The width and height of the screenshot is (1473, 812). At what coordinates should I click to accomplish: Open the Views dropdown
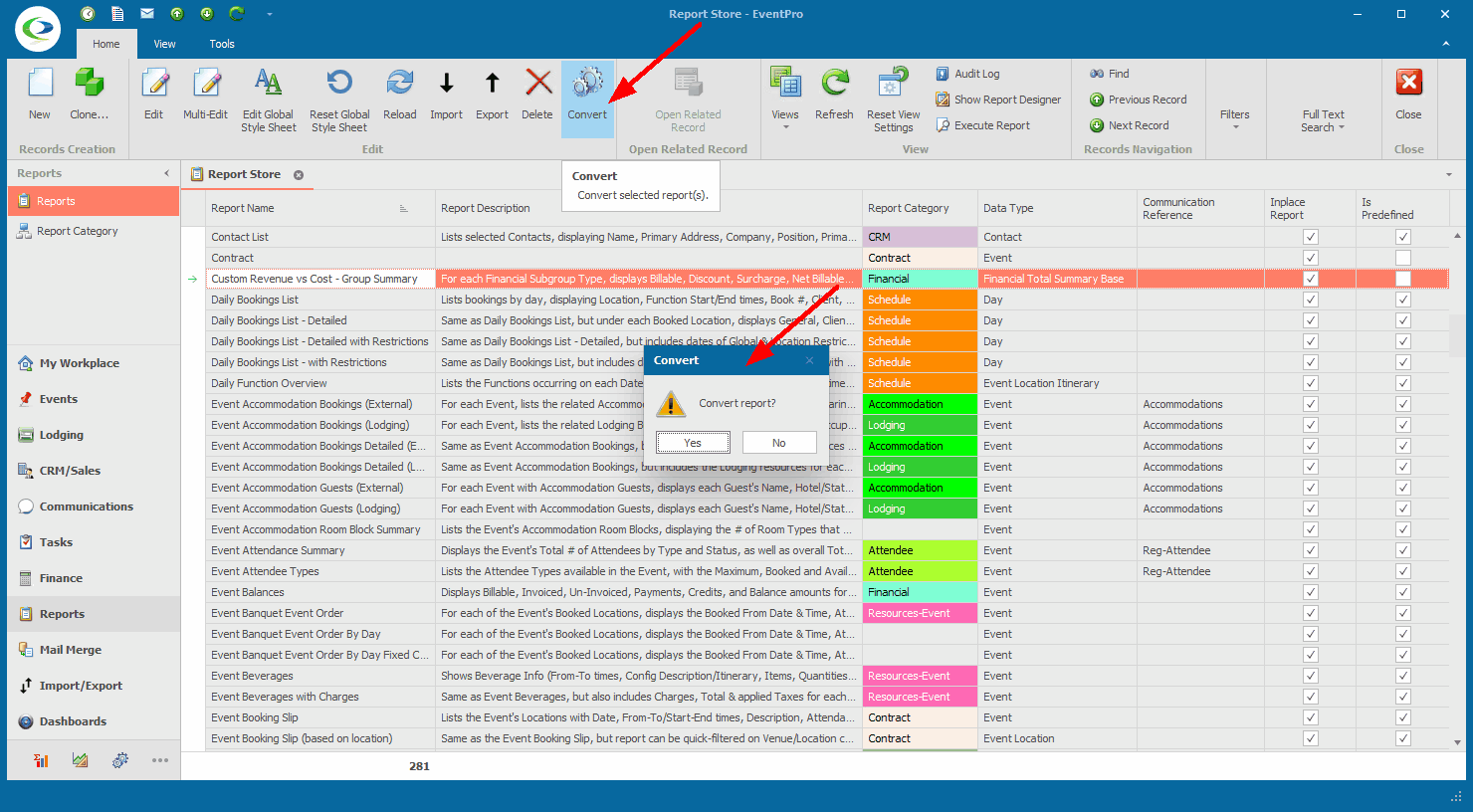[785, 98]
